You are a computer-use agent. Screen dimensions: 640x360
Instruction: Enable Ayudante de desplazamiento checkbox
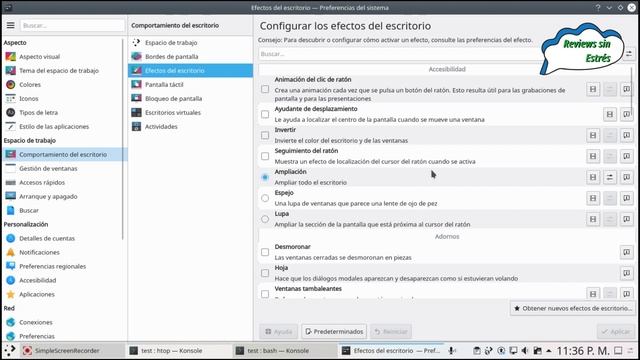pyautogui.click(x=265, y=114)
